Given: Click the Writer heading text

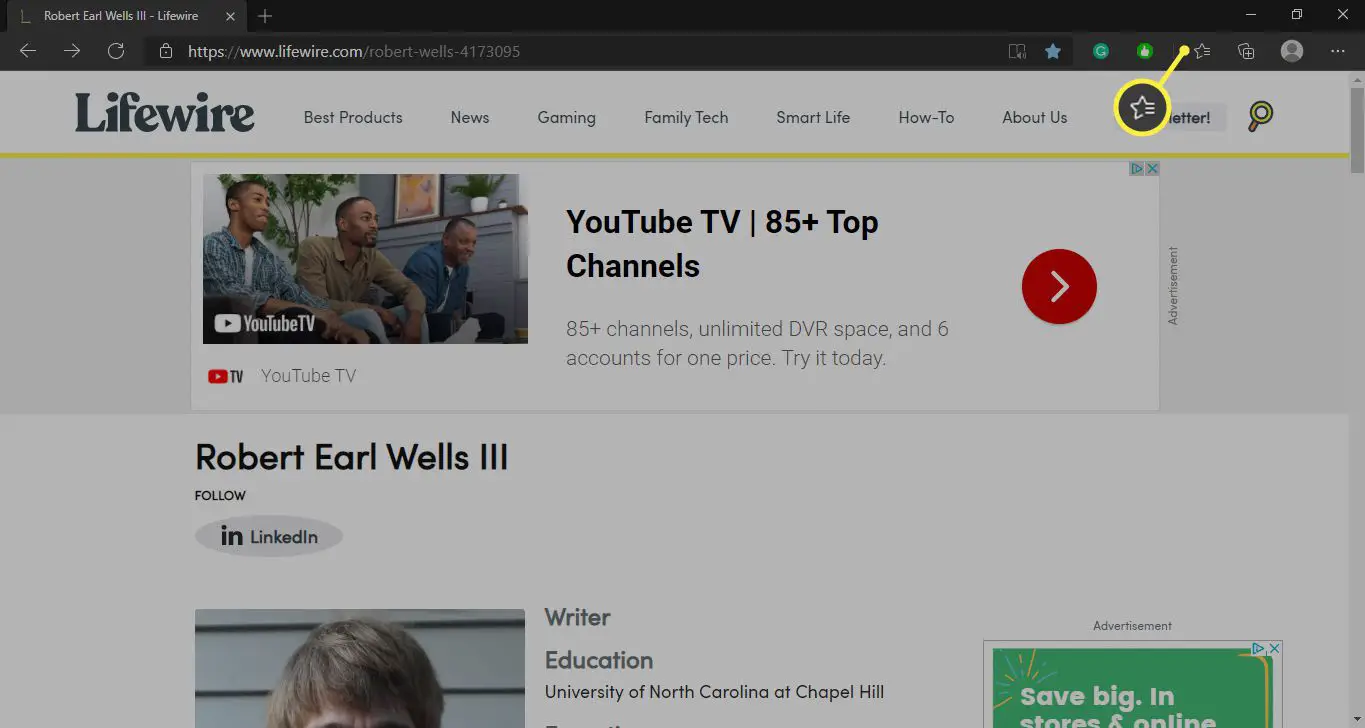Looking at the screenshot, I should pyautogui.click(x=577, y=617).
